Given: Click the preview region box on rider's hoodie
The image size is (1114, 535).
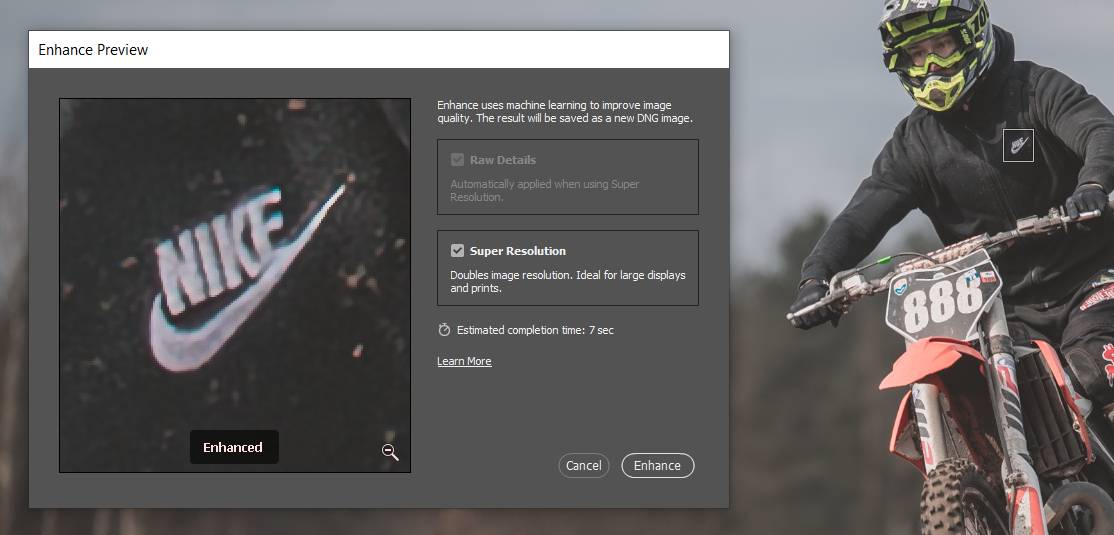Looking at the screenshot, I should (x=1018, y=145).
